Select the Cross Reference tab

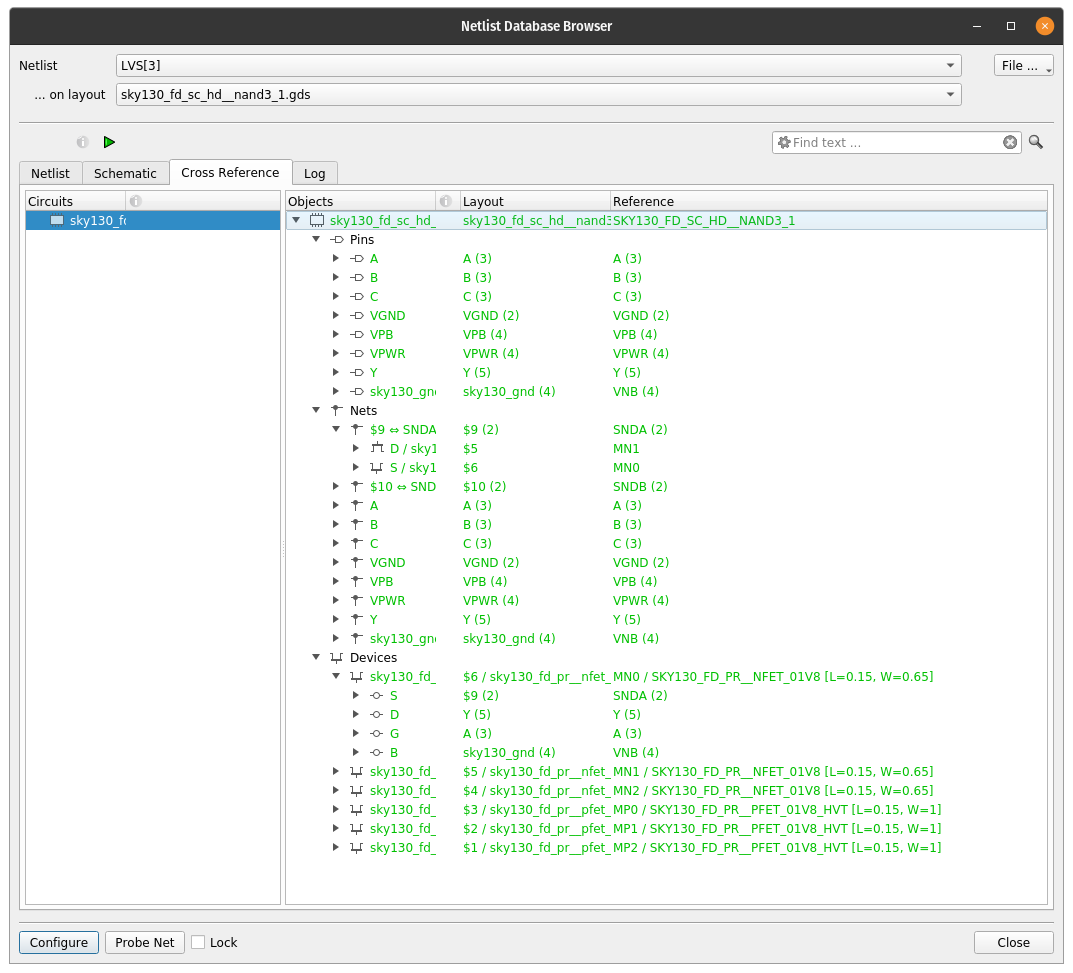(231, 172)
